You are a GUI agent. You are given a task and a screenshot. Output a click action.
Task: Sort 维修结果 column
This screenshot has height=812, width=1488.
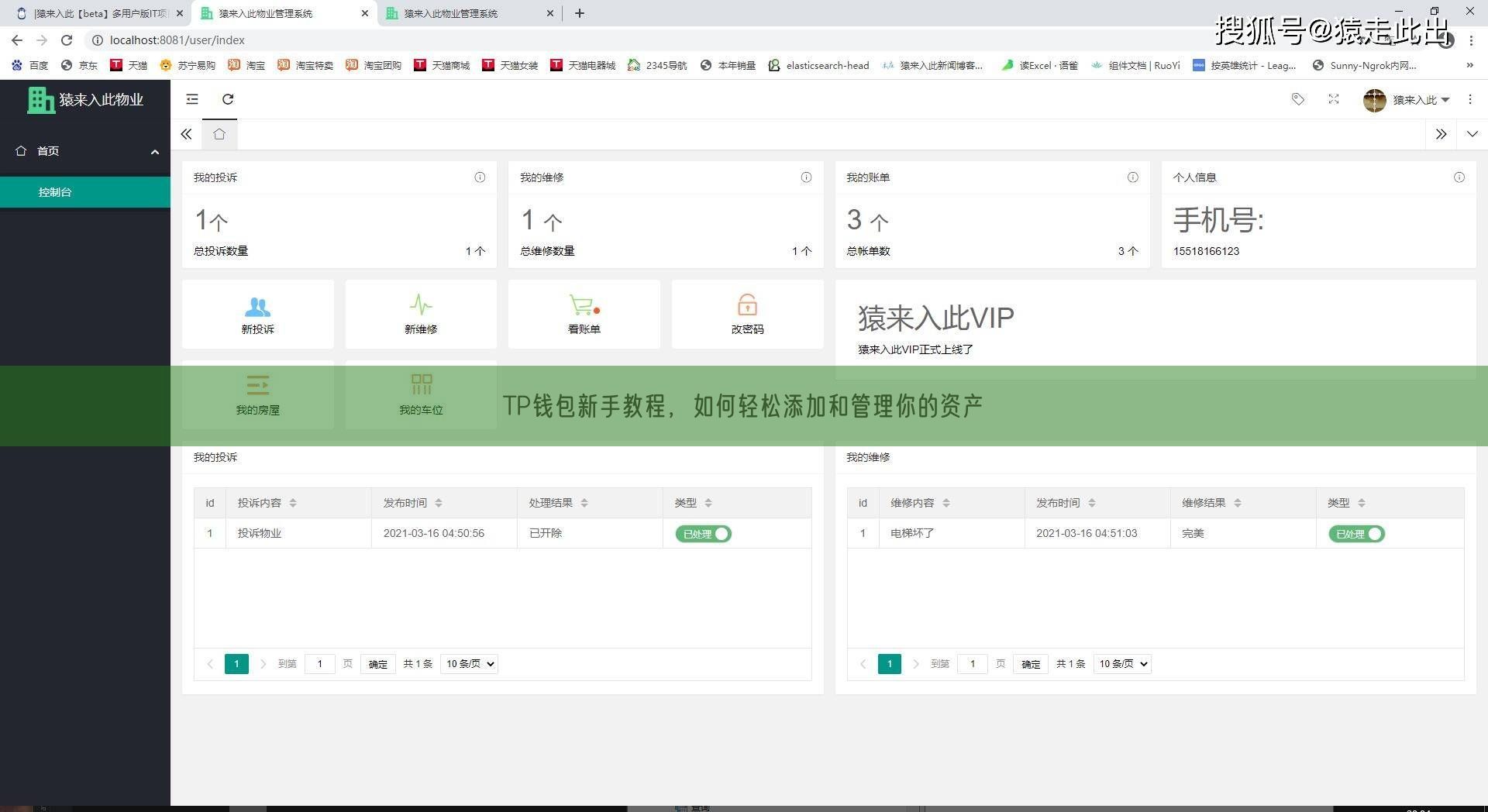[1238, 503]
